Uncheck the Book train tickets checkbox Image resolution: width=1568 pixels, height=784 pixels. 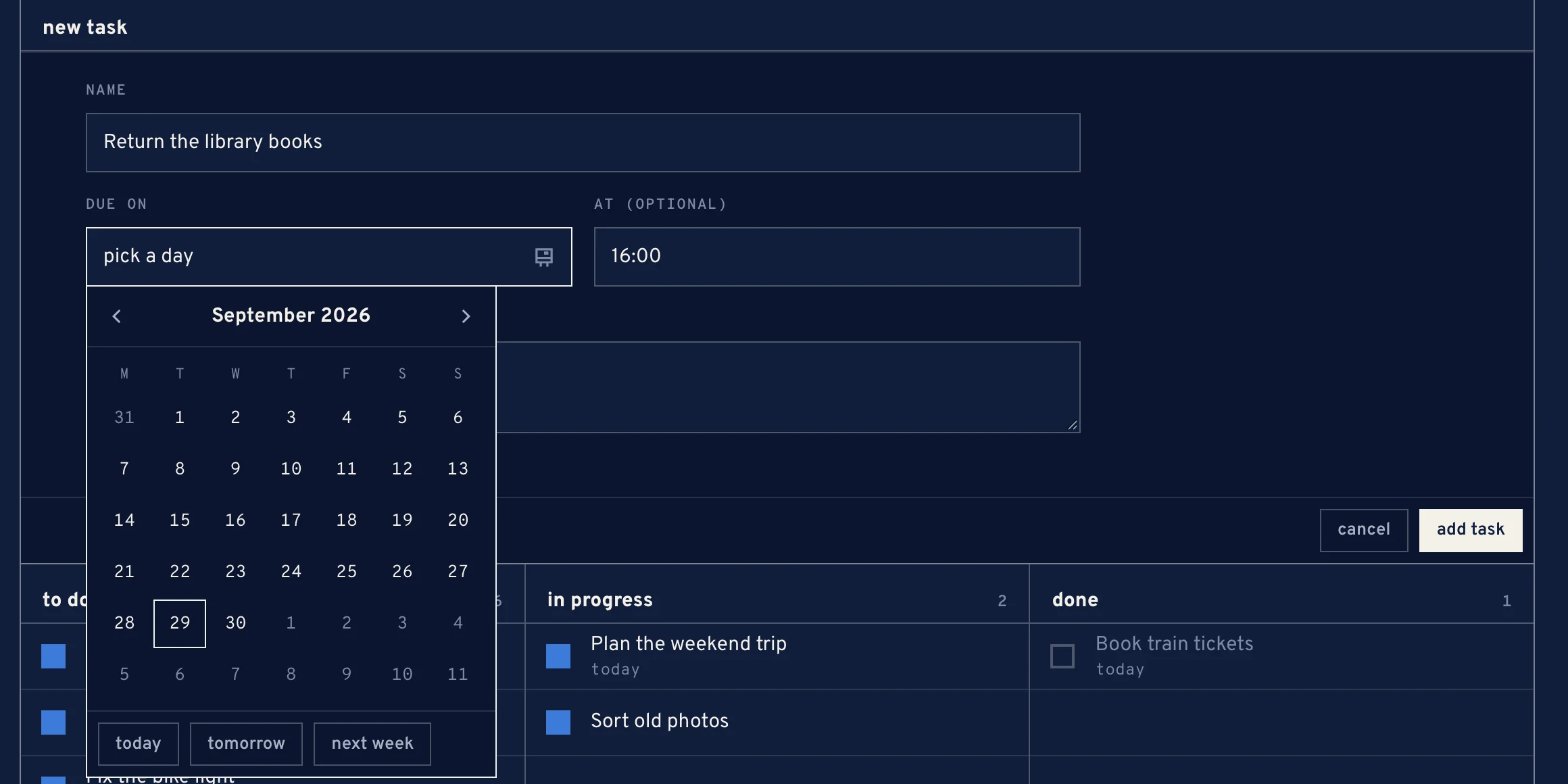pos(1062,656)
